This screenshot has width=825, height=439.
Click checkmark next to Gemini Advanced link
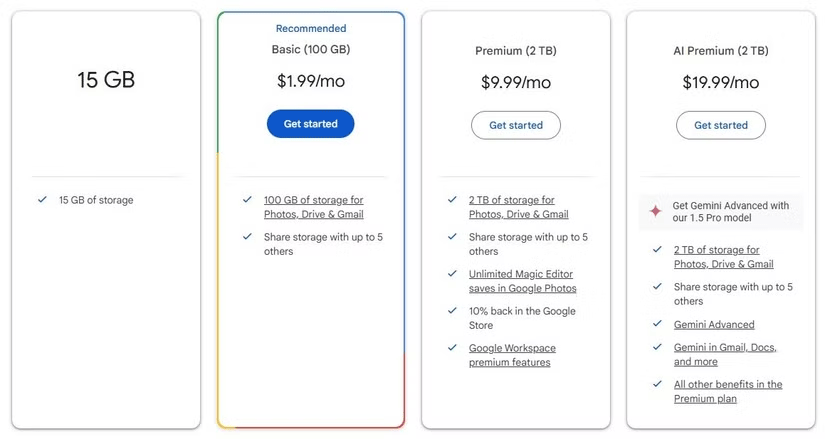coord(657,324)
